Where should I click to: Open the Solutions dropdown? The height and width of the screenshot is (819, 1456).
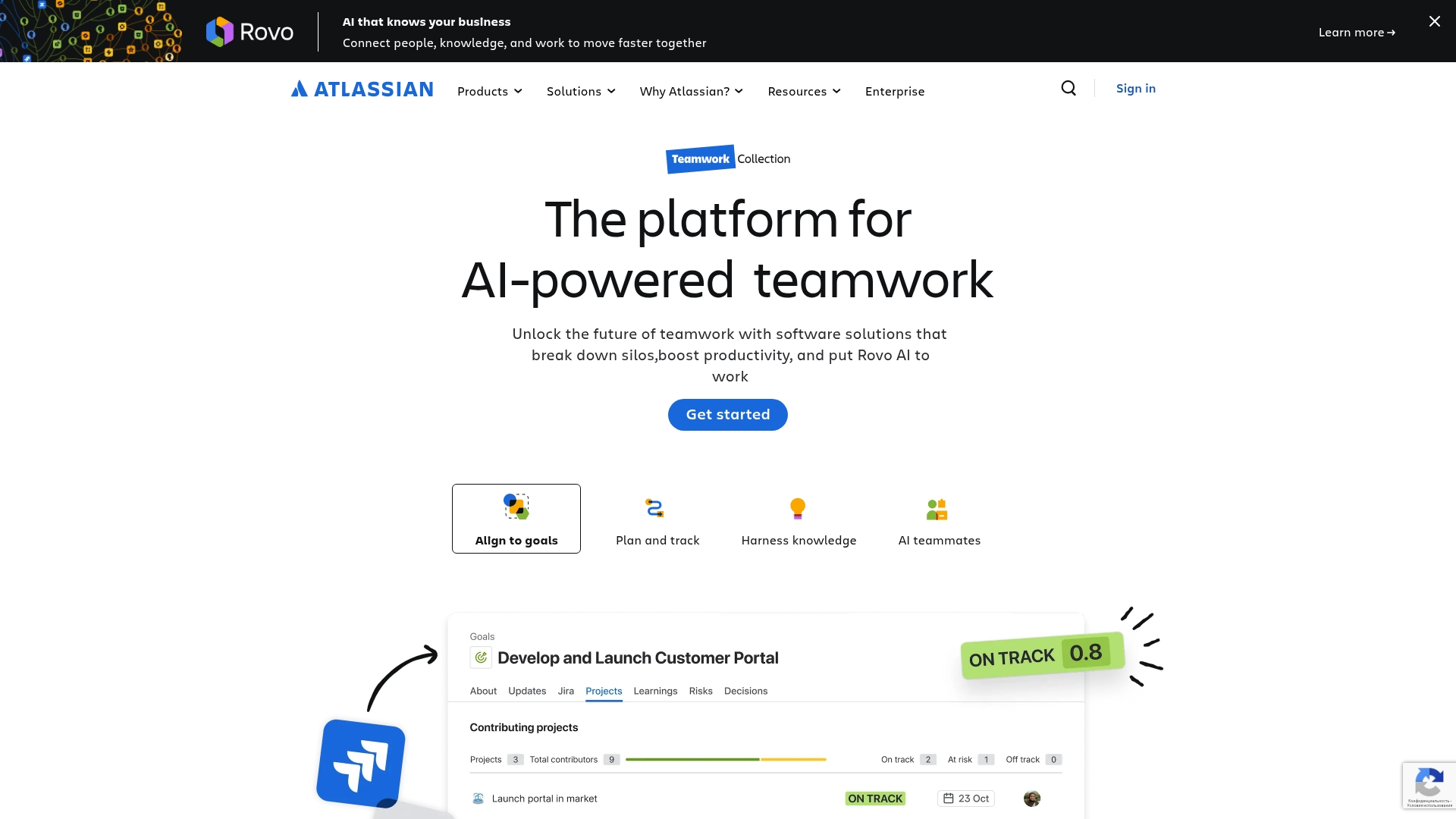pyautogui.click(x=580, y=91)
